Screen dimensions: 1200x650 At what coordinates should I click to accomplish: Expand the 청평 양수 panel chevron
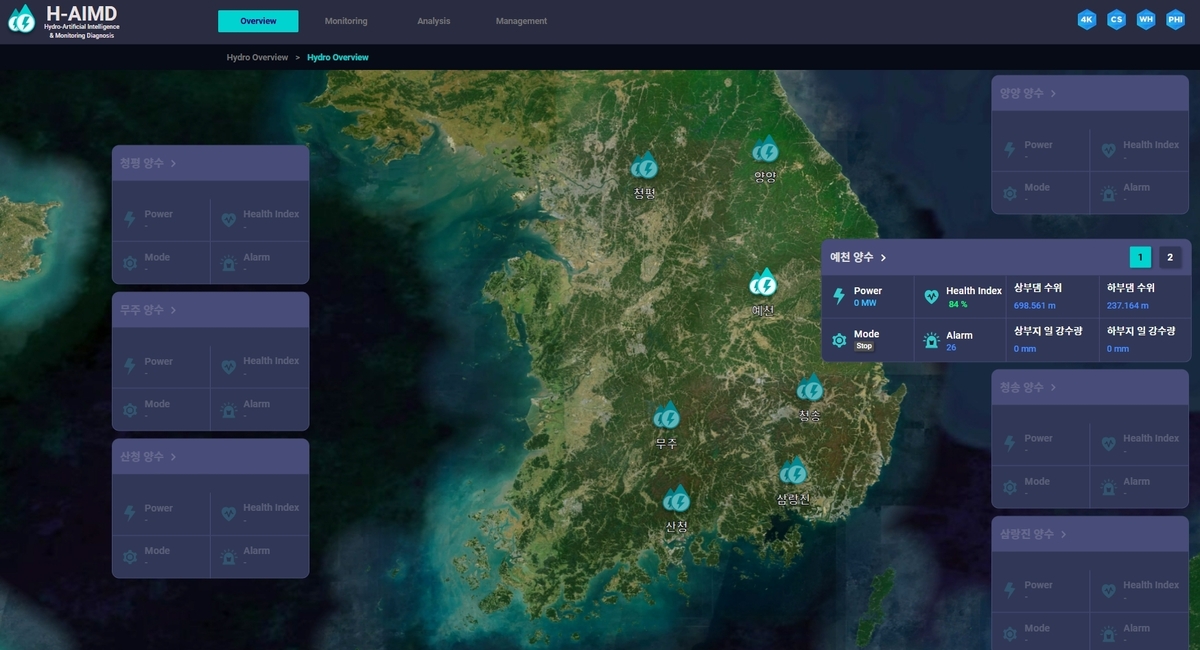click(x=174, y=163)
